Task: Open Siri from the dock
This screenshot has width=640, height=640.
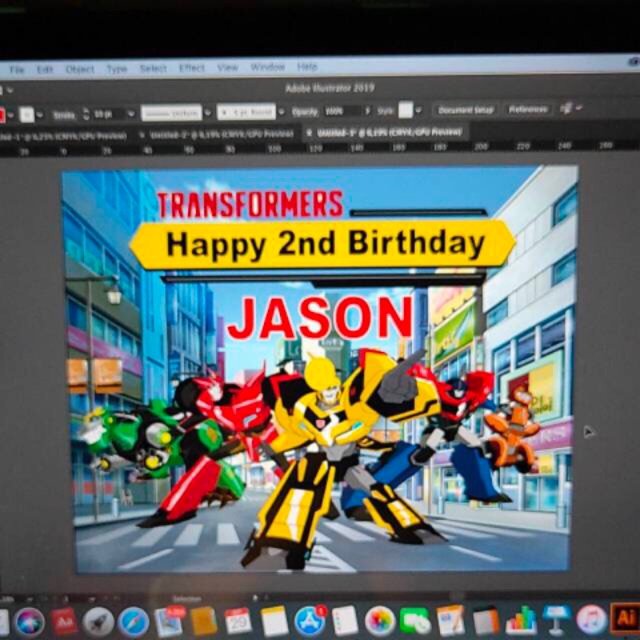Action: (29, 621)
